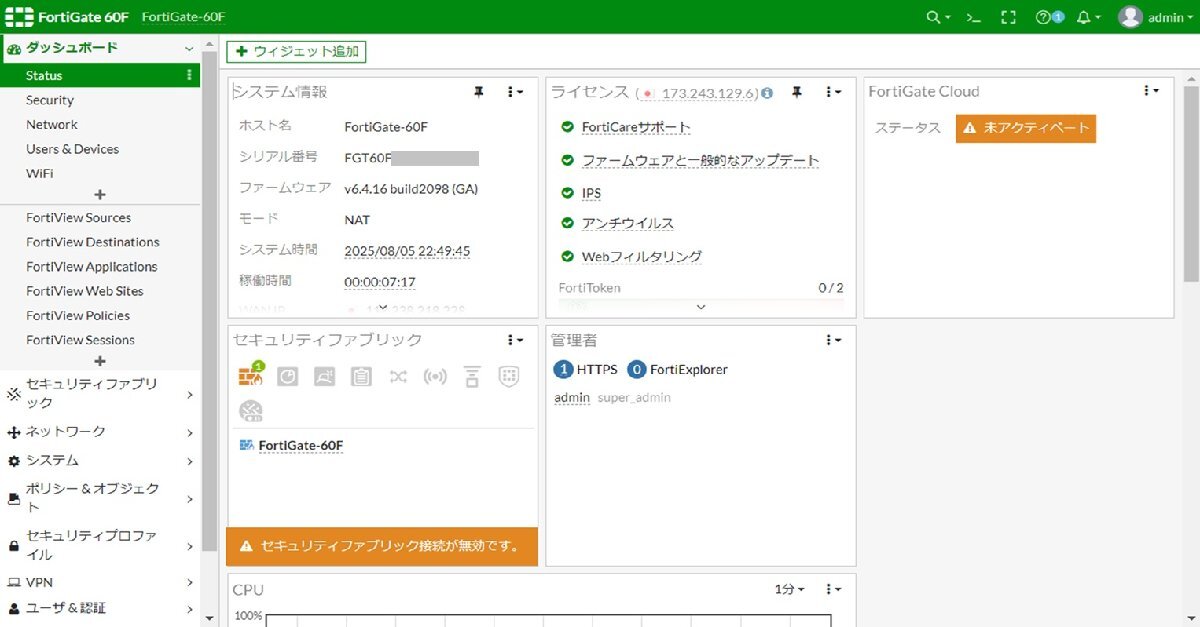The image size is (1200, 627).
Task: Click the fullscreen icon in the header
Action: [x=1008, y=15]
